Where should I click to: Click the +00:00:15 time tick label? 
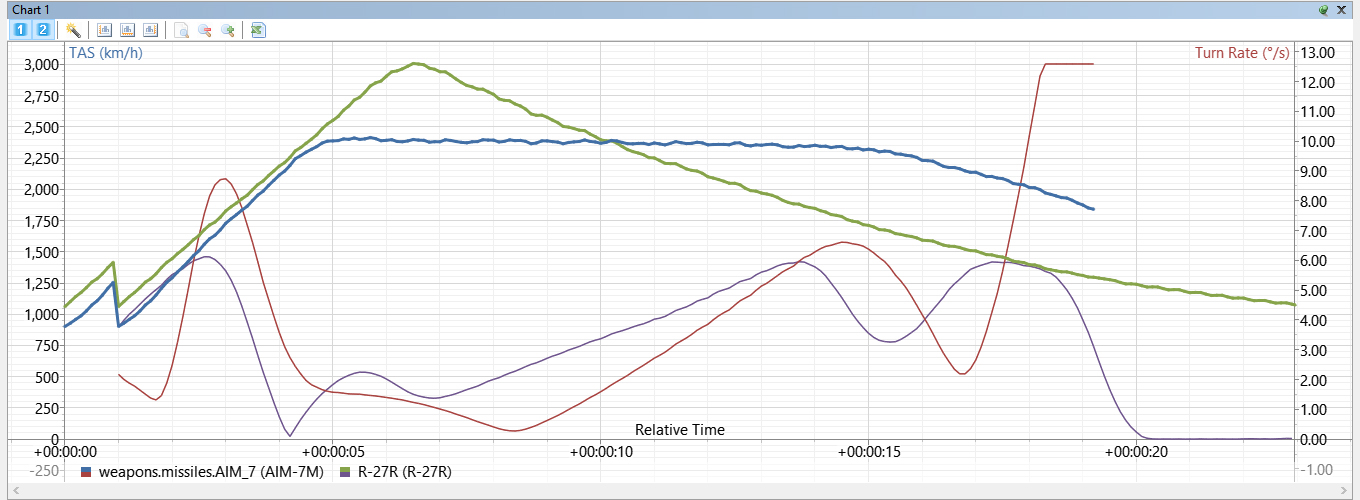click(x=868, y=452)
